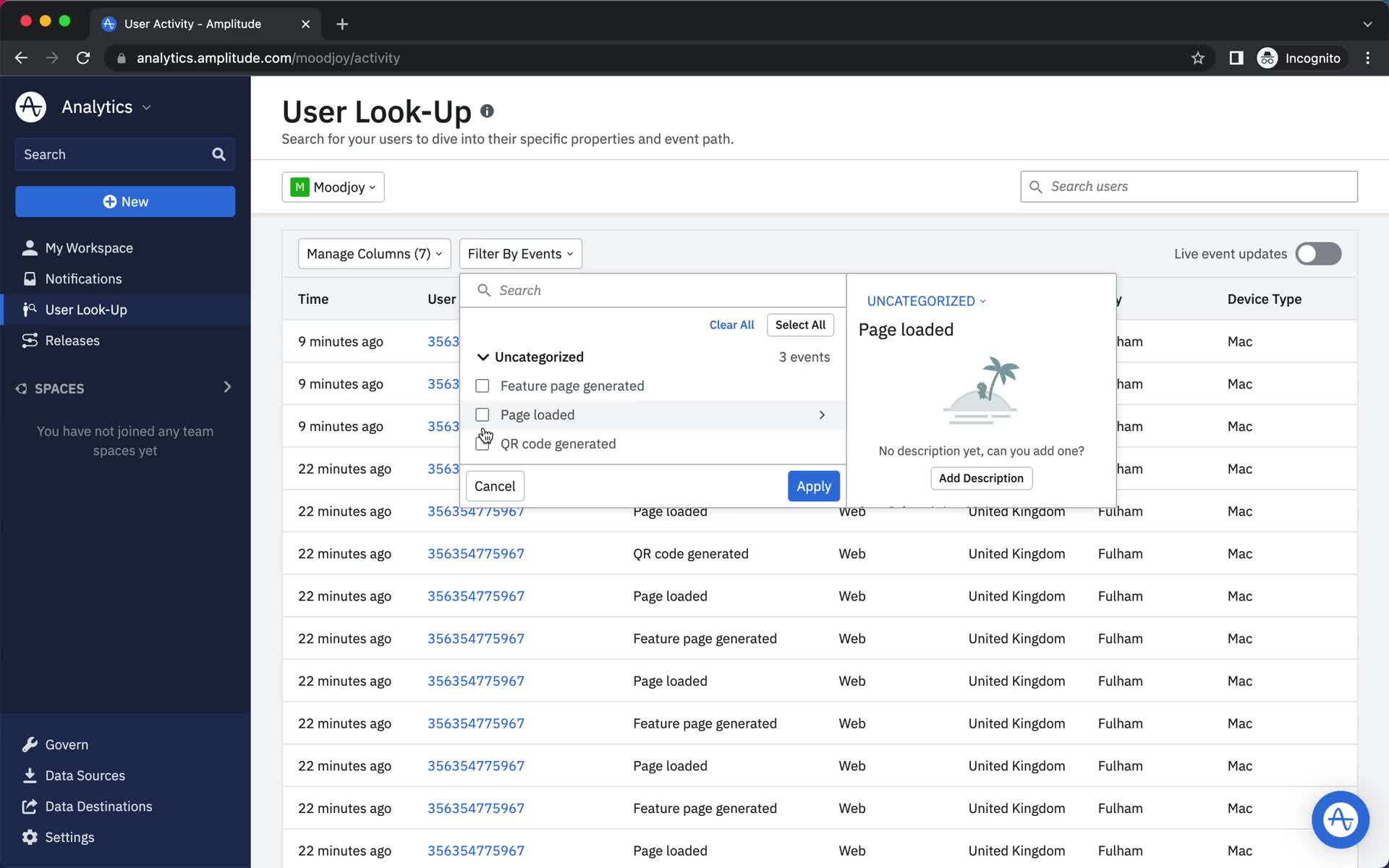
Task: Expand the Uncategorized events group
Action: click(483, 357)
